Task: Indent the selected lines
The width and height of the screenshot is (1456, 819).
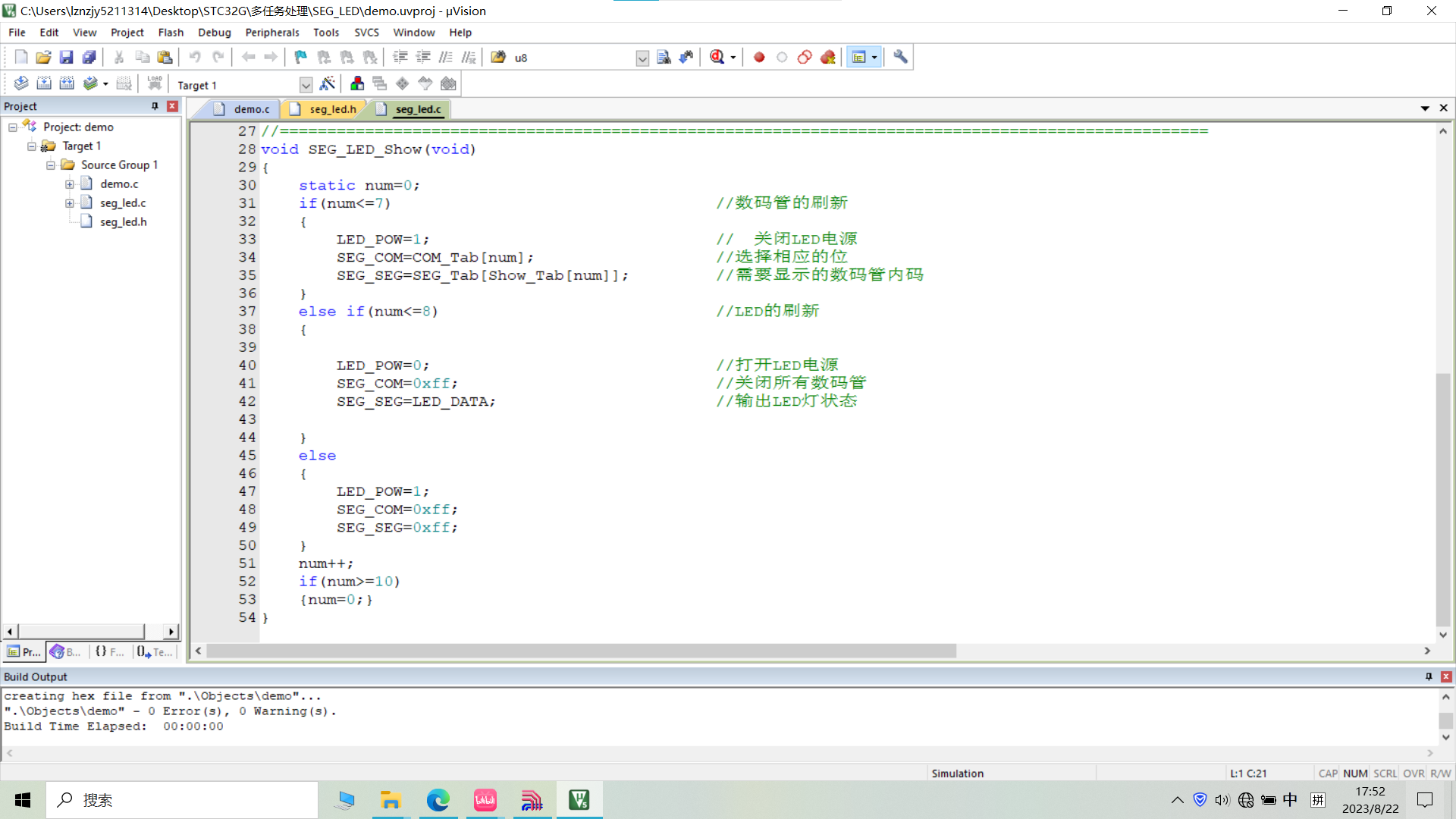Action: 400,57
